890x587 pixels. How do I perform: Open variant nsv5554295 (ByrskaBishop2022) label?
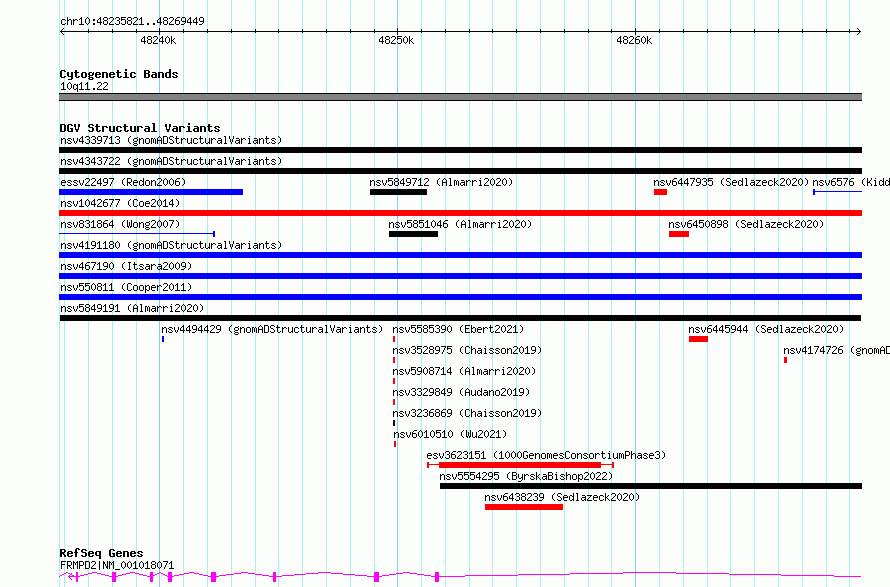(526, 476)
